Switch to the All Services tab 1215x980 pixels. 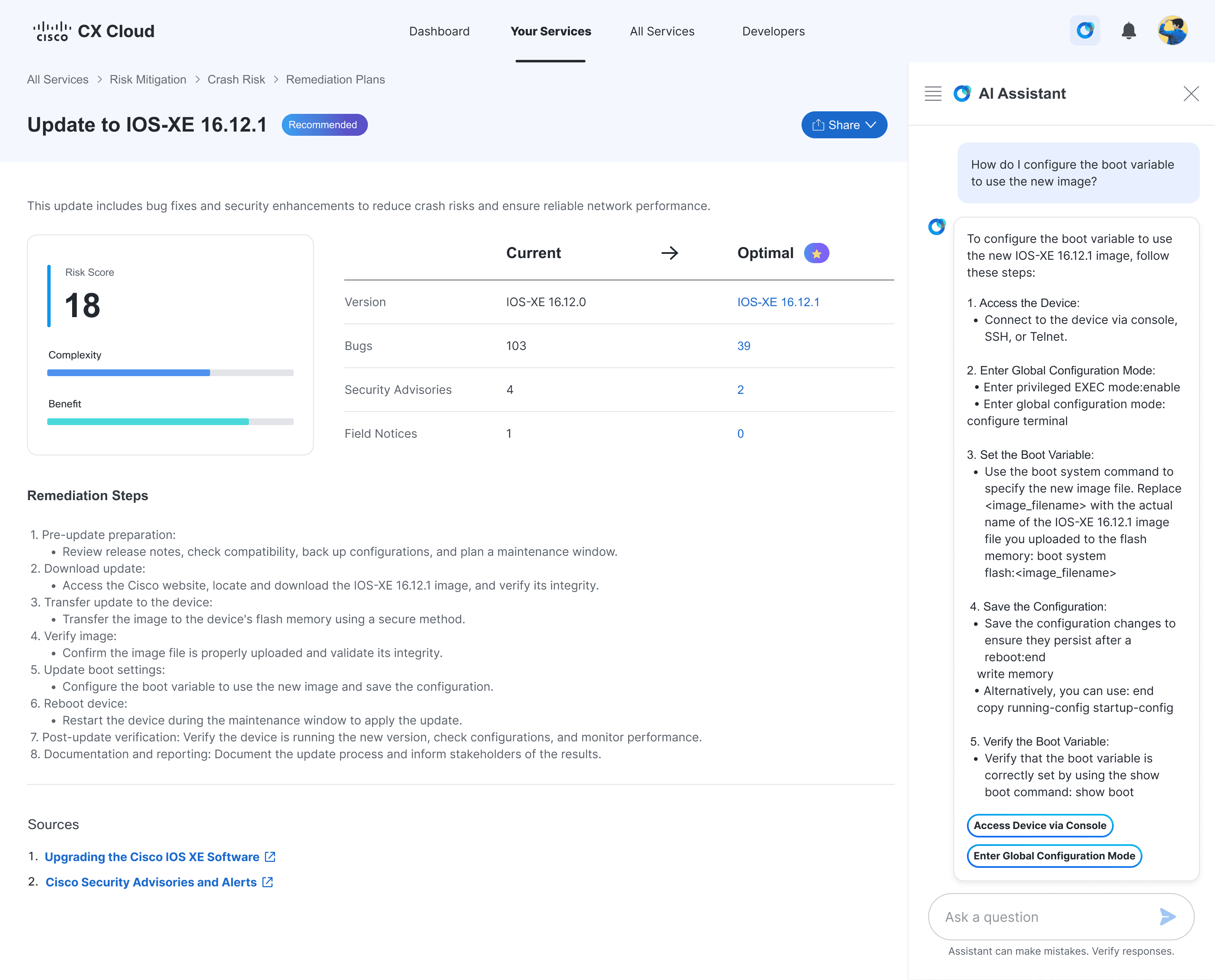pyautogui.click(x=662, y=32)
